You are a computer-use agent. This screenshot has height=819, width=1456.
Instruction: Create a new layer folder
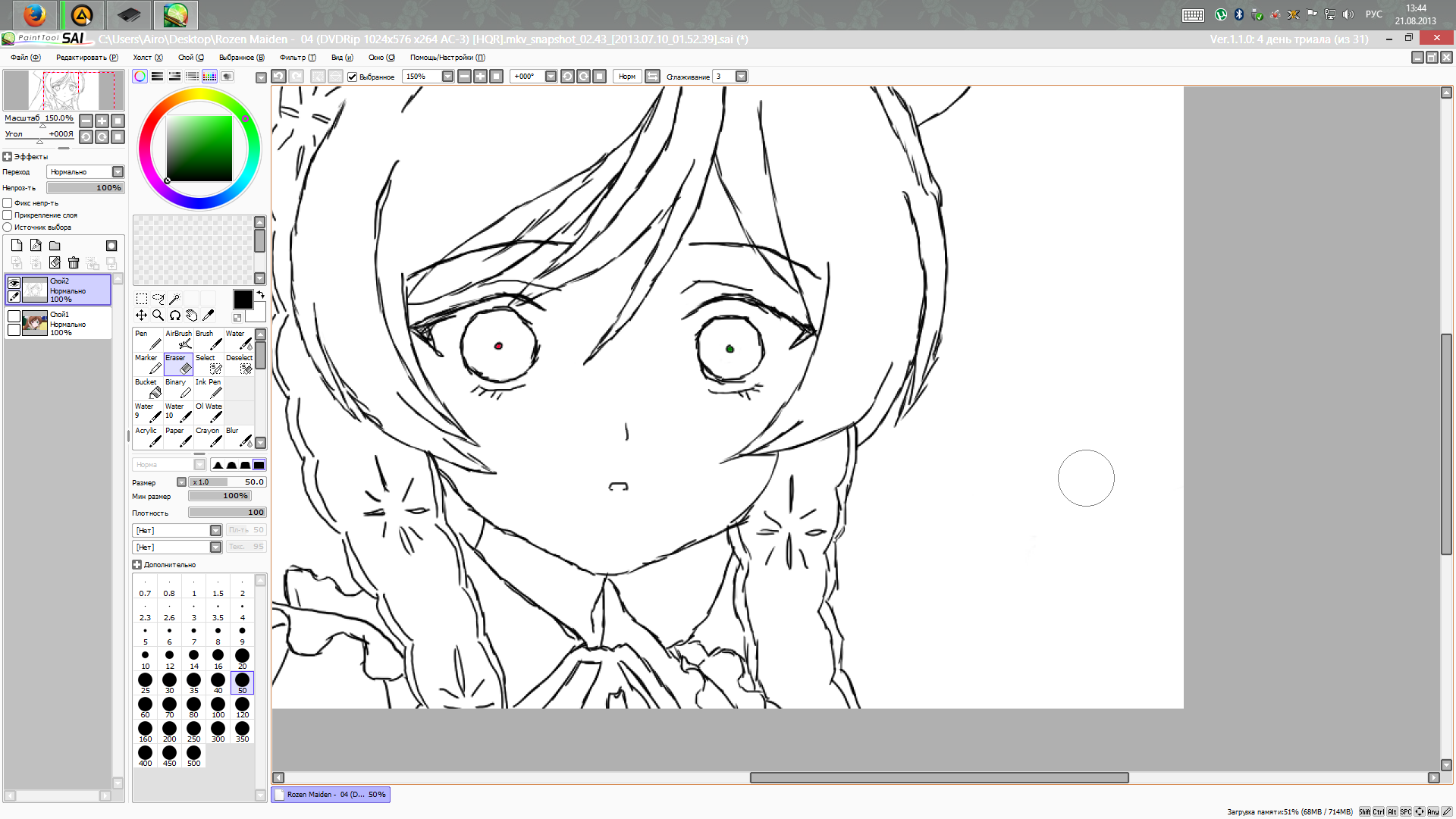pyautogui.click(x=55, y=246)
